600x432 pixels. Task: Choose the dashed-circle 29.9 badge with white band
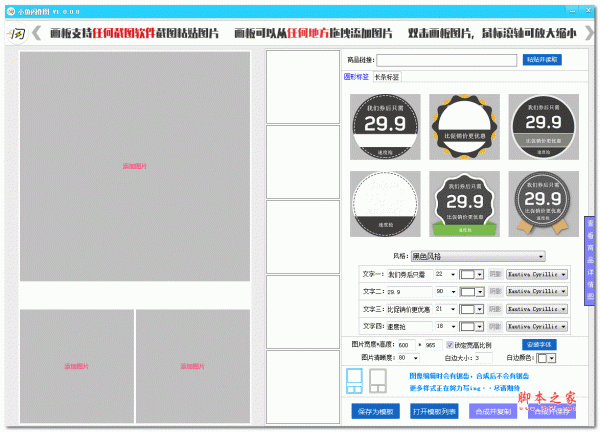385,127
